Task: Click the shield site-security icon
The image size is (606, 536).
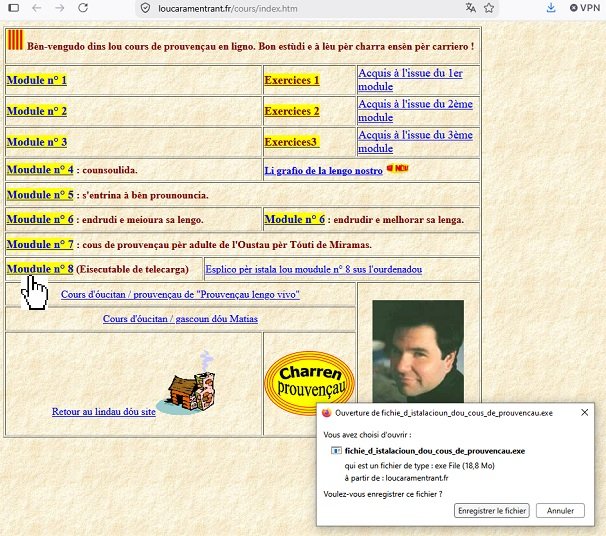Action: tap(145, 8)
